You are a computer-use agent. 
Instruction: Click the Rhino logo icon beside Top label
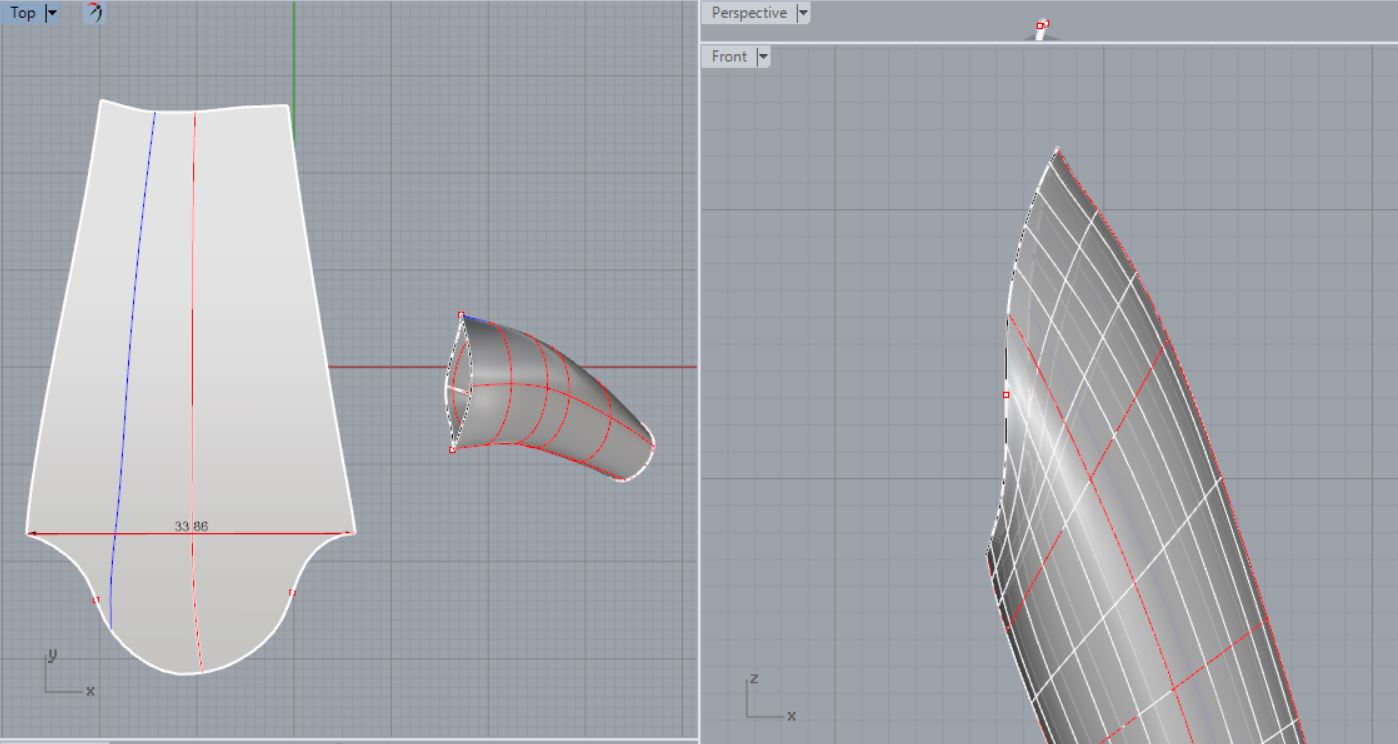93,13
